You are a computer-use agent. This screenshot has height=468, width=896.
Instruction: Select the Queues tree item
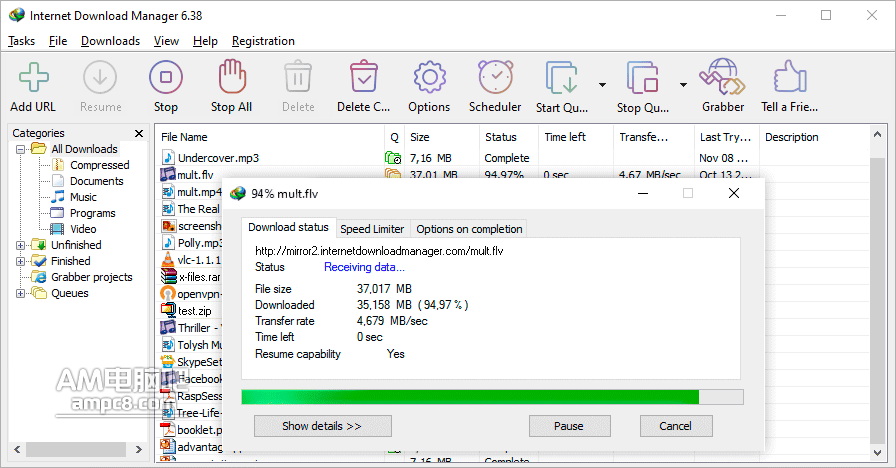point(70,293)
